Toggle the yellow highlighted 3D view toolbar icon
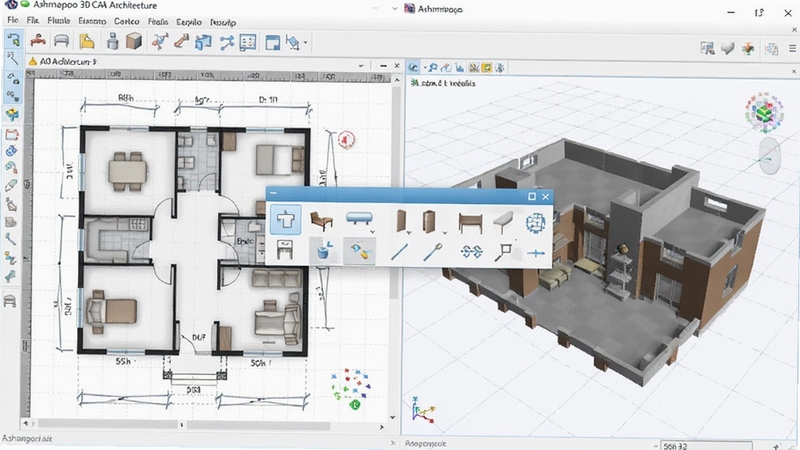The height and width of the screenshot is (450, 800). 487,67
